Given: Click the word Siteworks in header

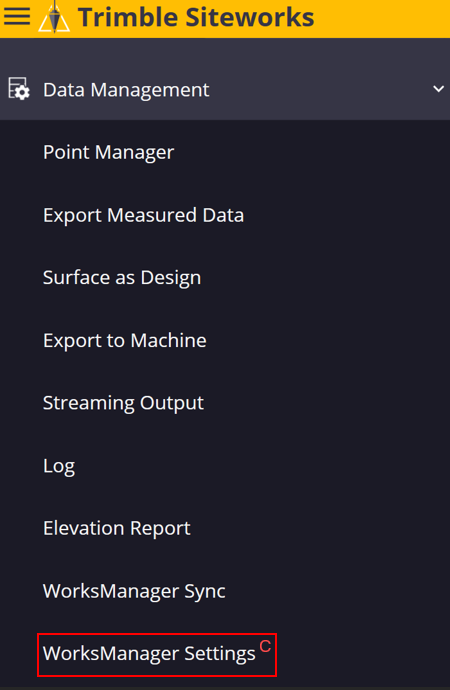Looking at the screenshot, I should pos(249,17).
